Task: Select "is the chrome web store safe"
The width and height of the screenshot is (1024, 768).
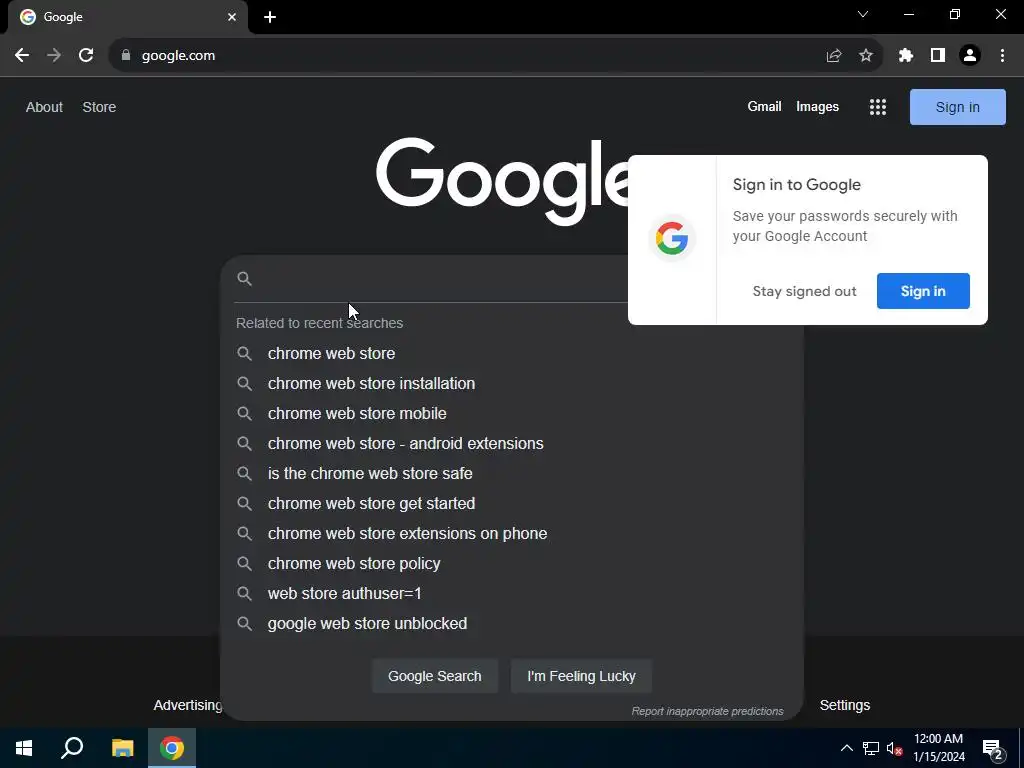Action: (512, 473)
